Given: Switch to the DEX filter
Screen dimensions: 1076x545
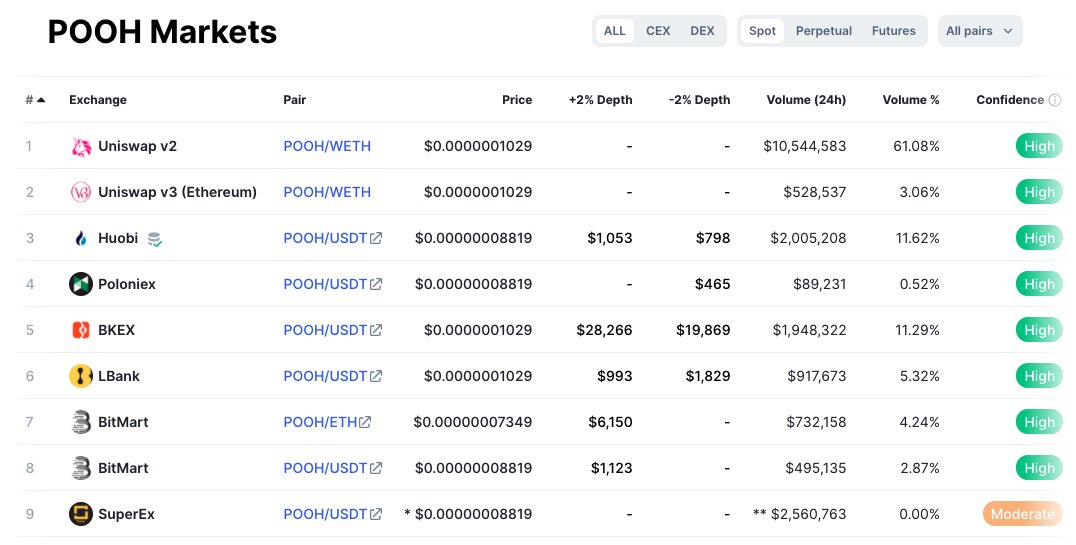Looking at the screenshot, I should coord(702,31).
